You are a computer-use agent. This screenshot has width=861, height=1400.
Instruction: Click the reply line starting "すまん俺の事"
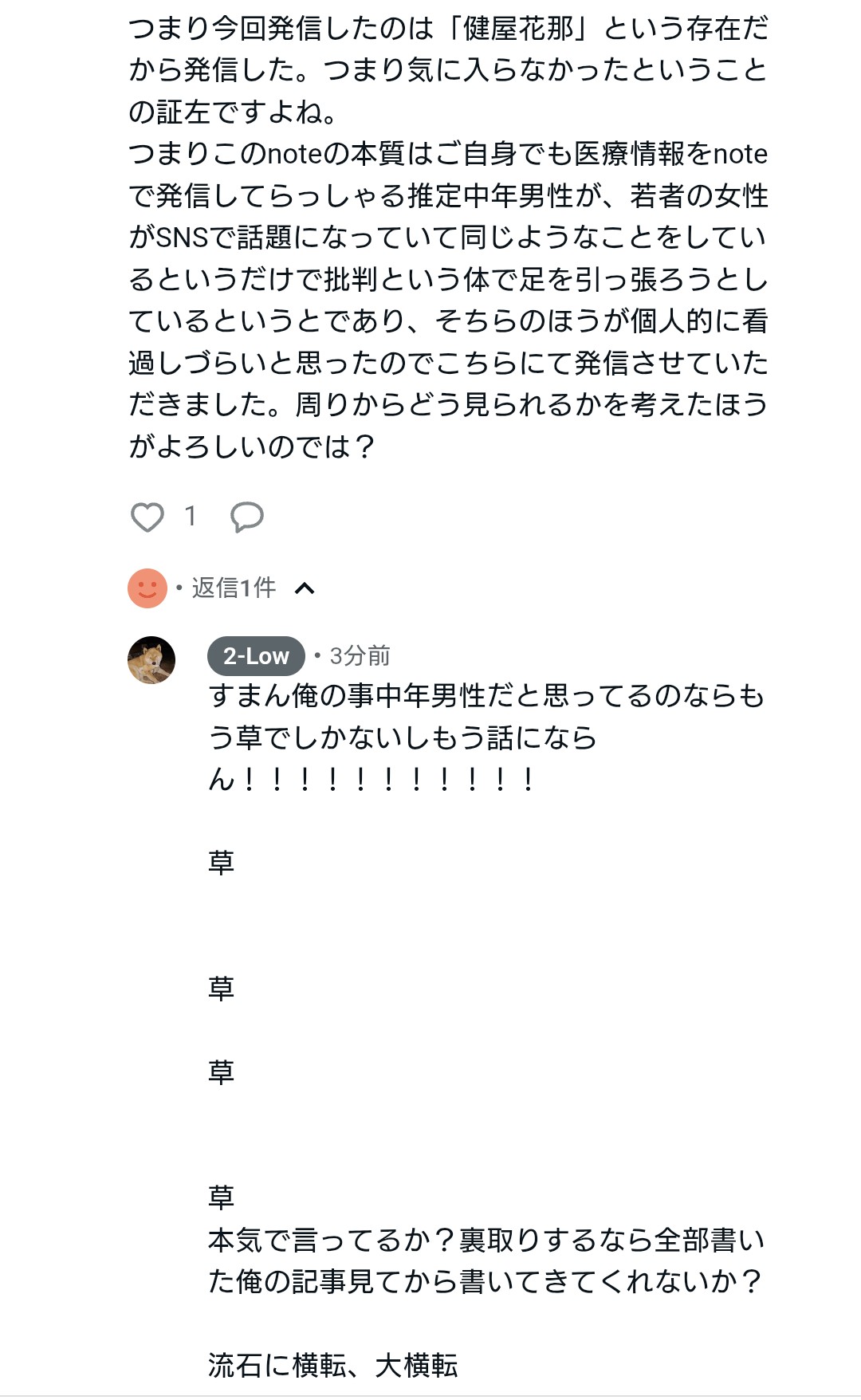486,696
